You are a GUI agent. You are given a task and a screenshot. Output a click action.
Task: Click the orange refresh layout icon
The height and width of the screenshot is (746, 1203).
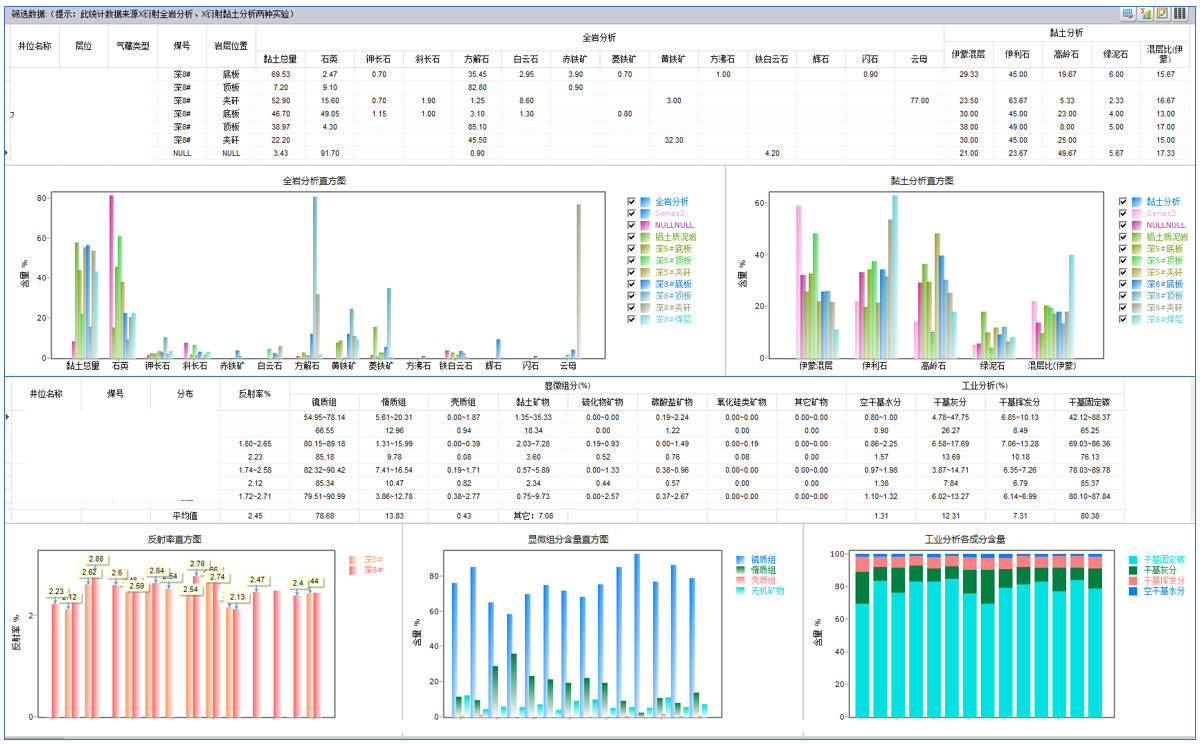1162,14
